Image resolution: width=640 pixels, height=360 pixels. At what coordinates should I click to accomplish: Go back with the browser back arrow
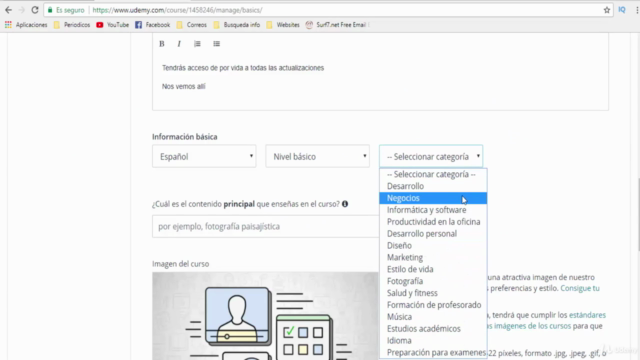(8, 10)
